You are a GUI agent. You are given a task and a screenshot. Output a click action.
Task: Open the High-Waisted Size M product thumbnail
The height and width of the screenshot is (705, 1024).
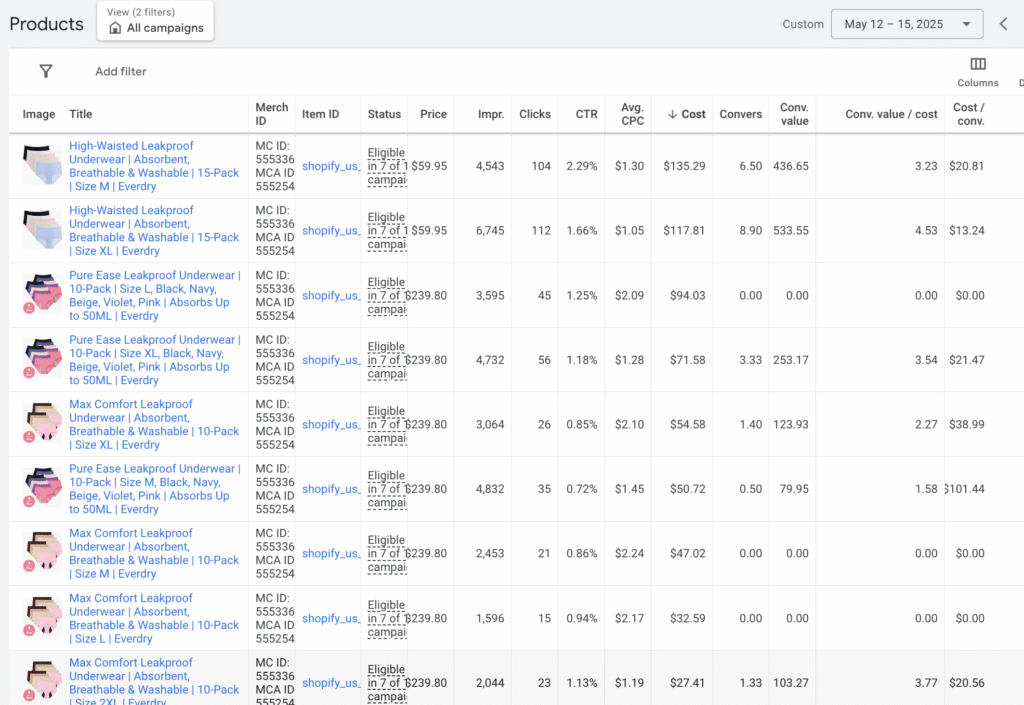[42, 165]
